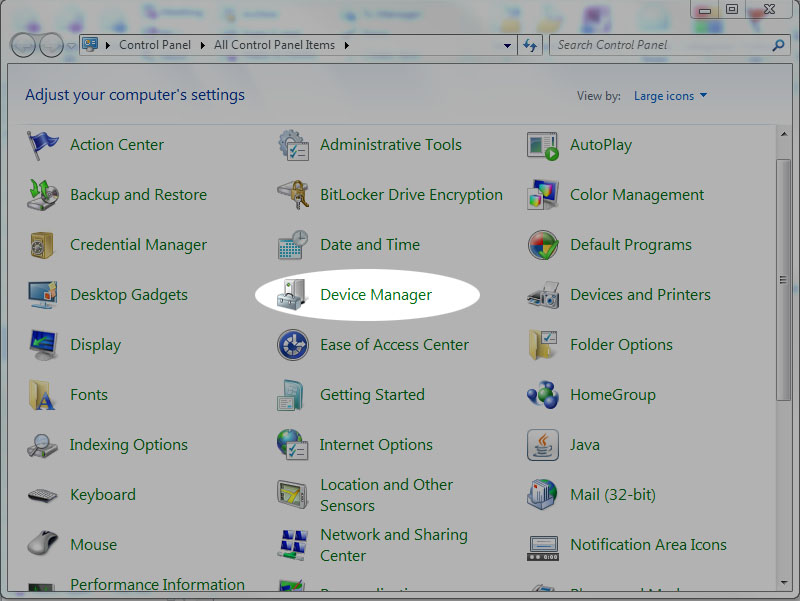Open recent pages dropdown beside navigation buttons

[x=71, y=46]
